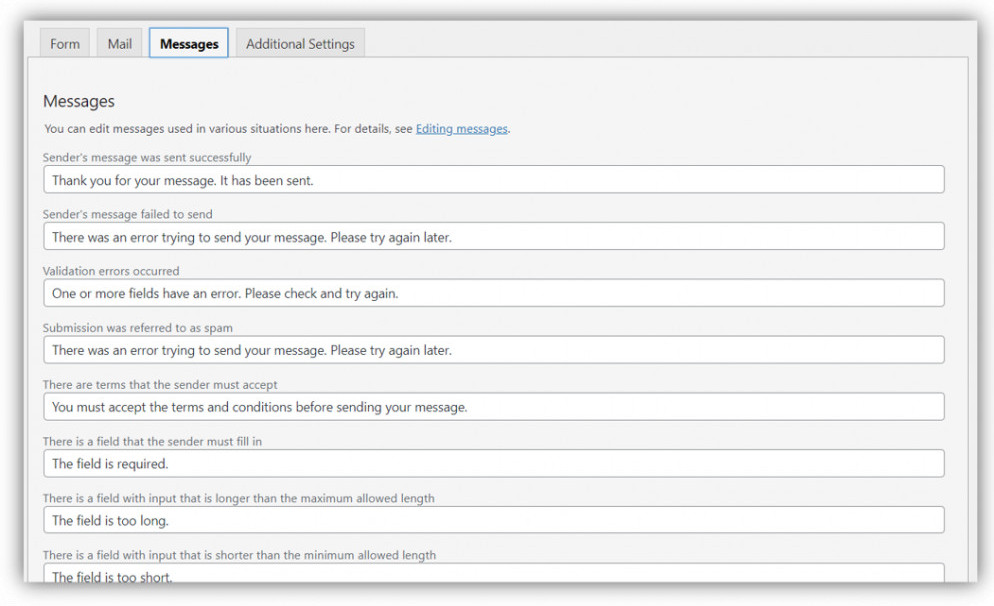Edit the 'The field is too long.' input
The width and height of the screenshot is (994, 606).
point(494,520)
